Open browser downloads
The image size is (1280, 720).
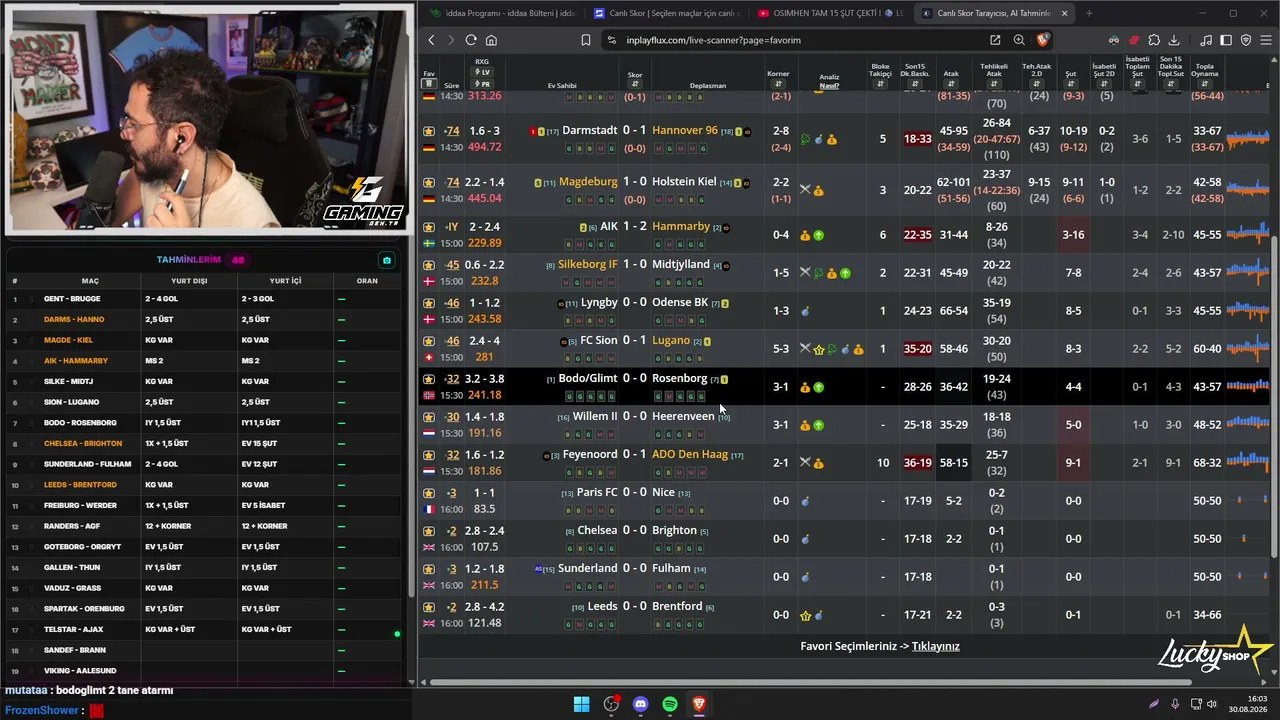(1174, 40)
